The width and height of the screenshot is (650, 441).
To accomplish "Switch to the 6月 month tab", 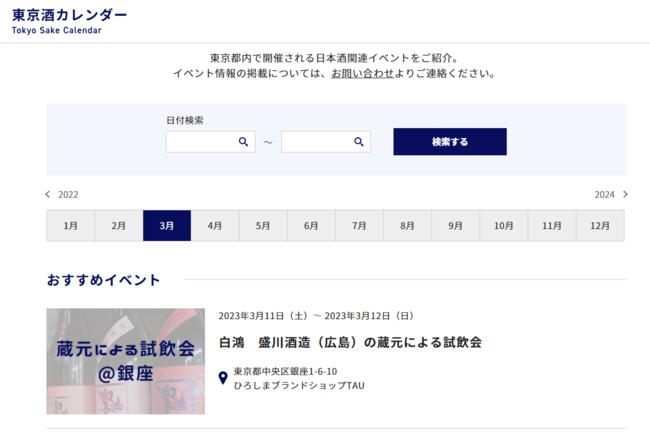I will click(x=311, y=226).
